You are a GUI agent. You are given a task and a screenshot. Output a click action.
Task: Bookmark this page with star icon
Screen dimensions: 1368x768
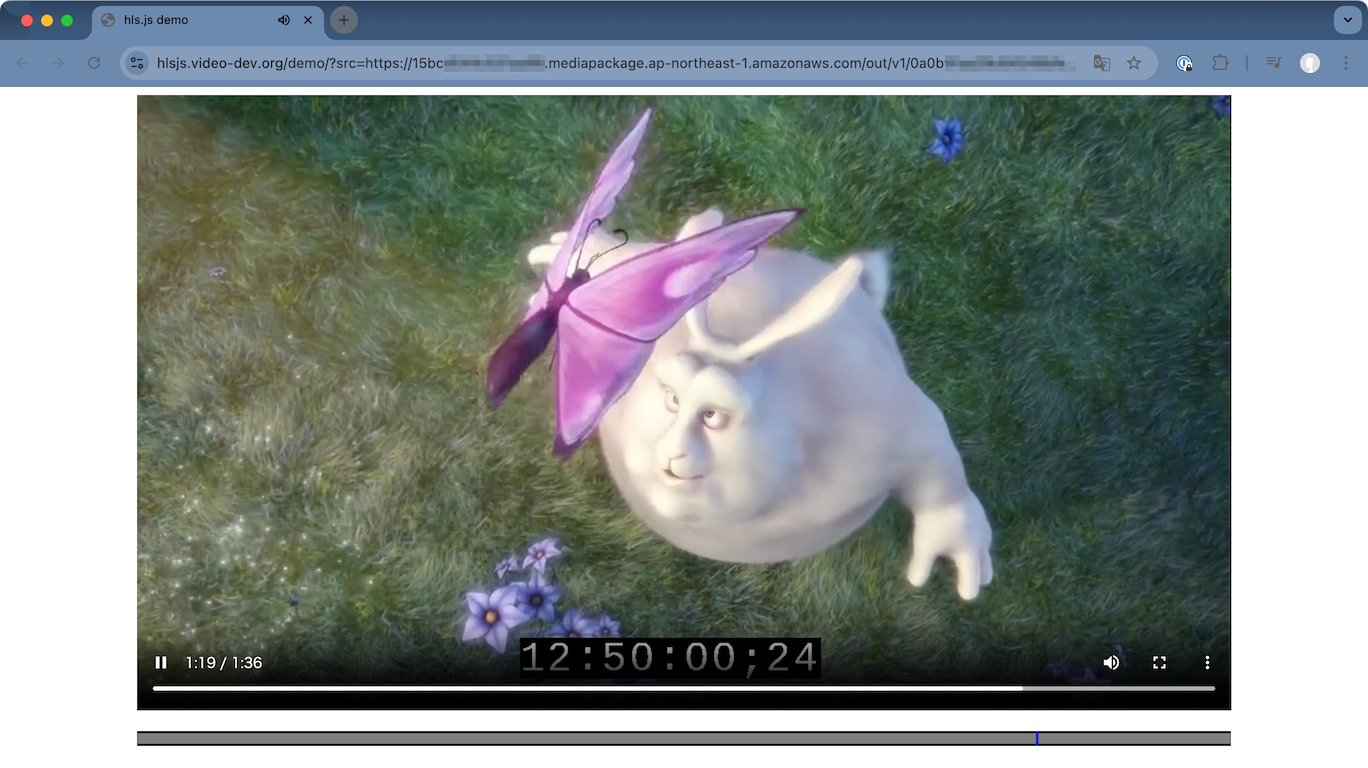(1134, 63)
